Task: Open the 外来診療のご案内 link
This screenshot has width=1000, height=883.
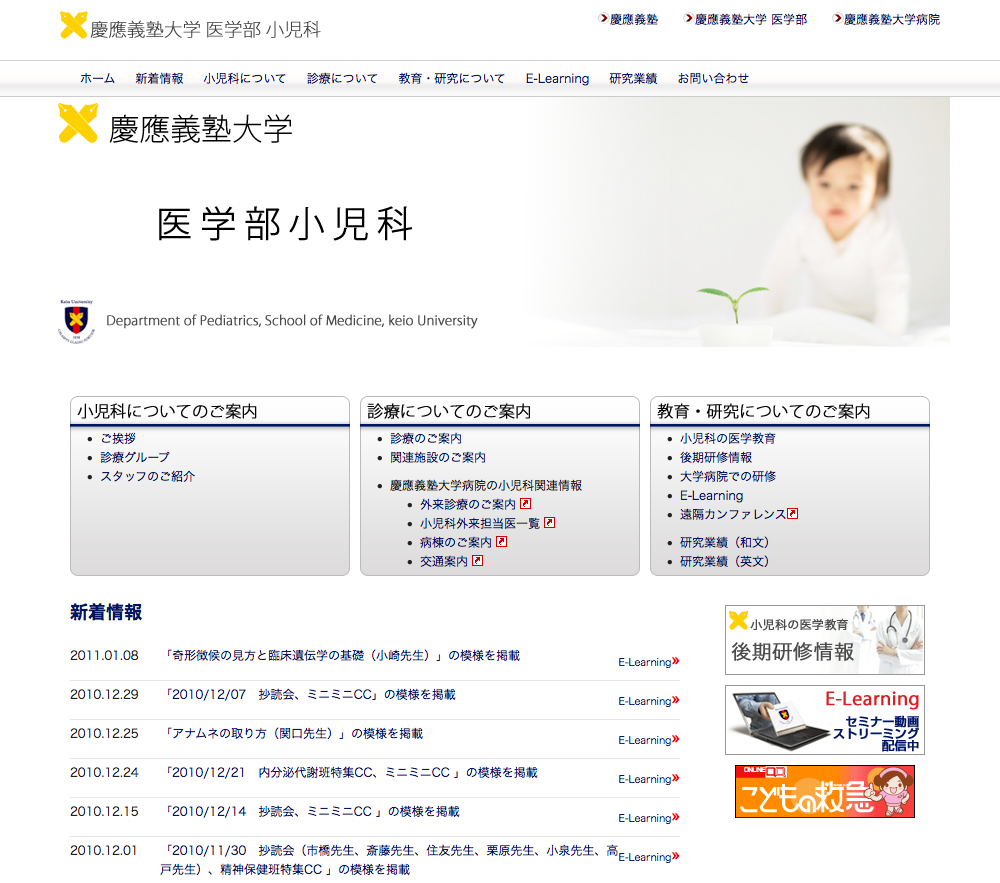Action: coord(467,504)
